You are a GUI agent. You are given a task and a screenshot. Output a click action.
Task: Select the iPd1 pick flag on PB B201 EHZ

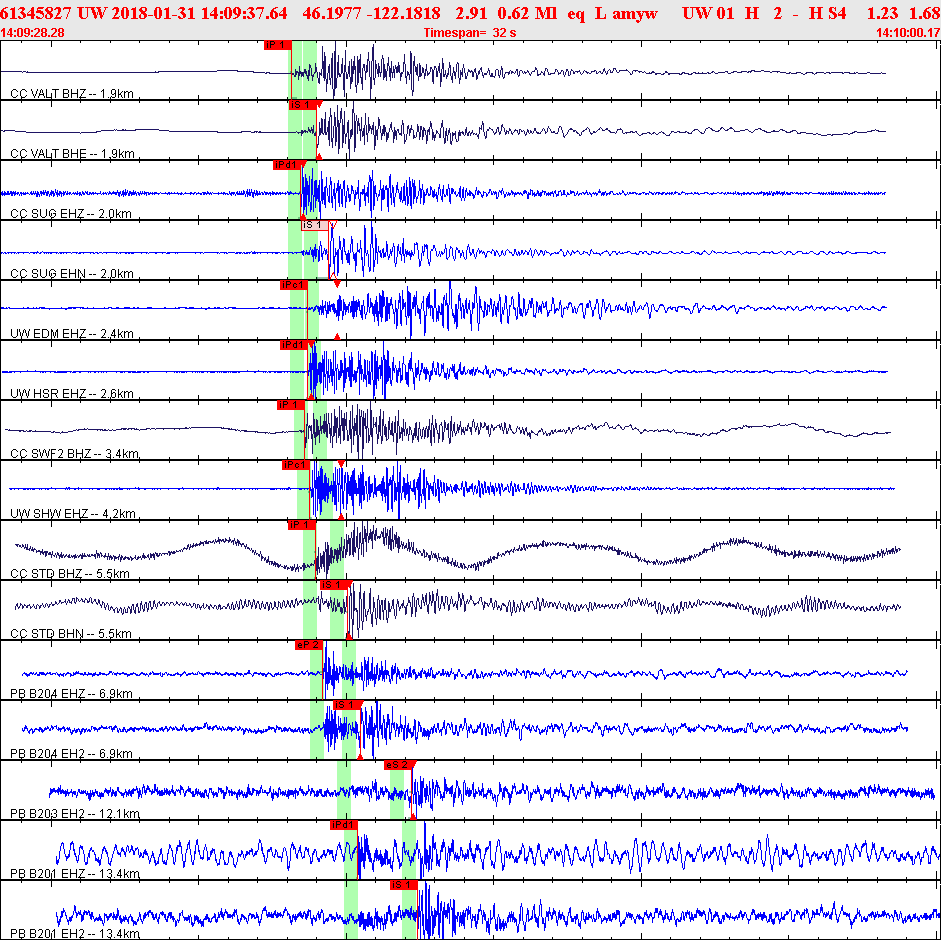point(344,825)
